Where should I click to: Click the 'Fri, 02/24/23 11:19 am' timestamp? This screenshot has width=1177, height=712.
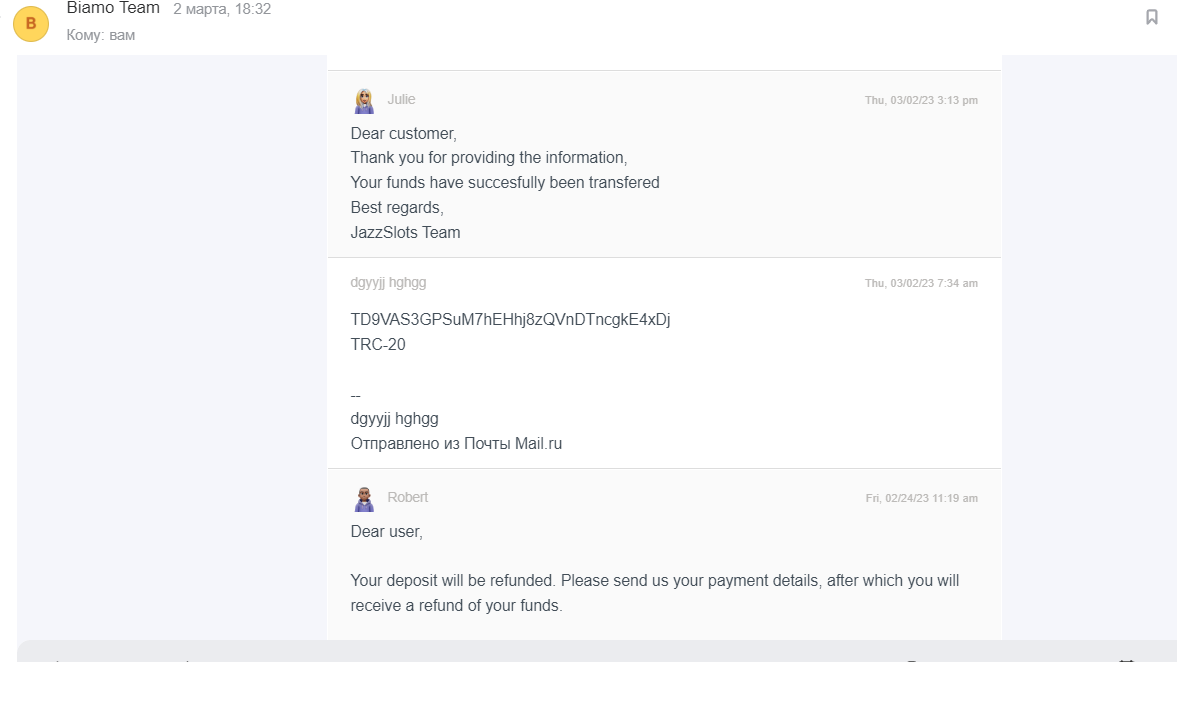coord(921,498)
